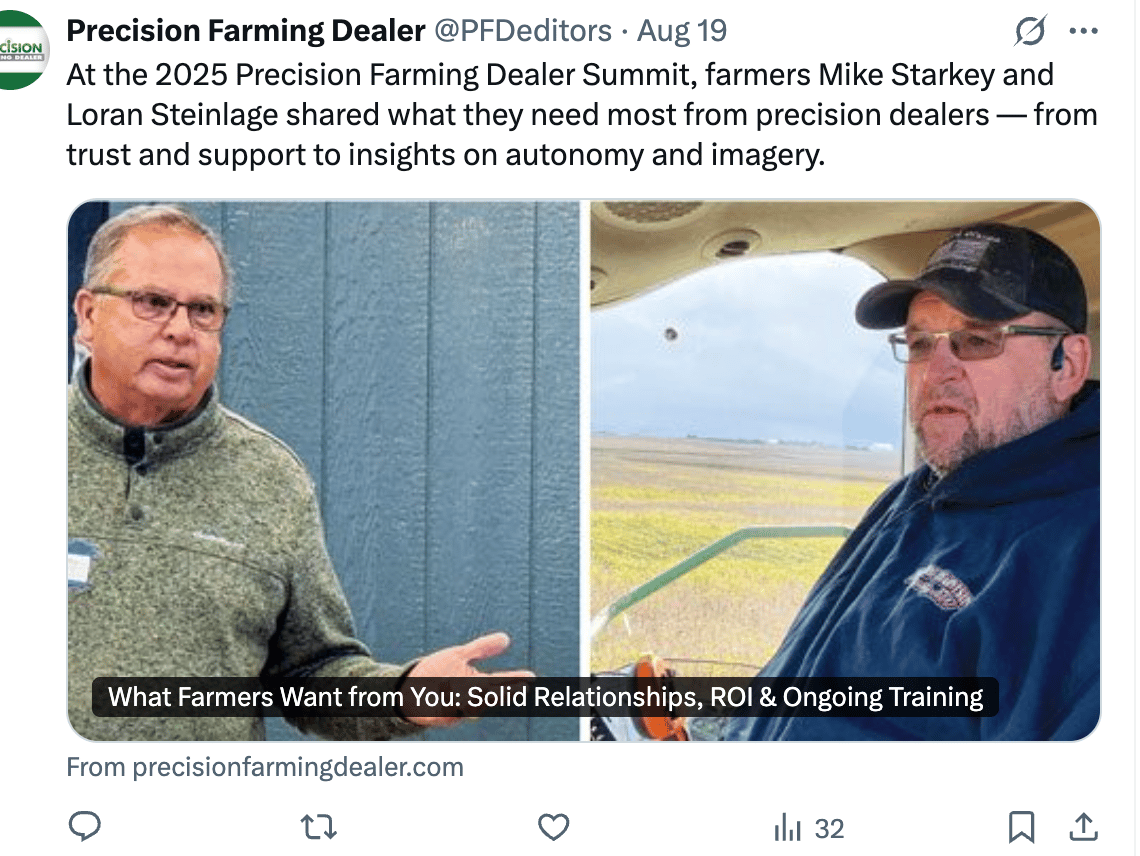
Task: Open the @PFDeditors handle link
Action: [x=523, y=31]
